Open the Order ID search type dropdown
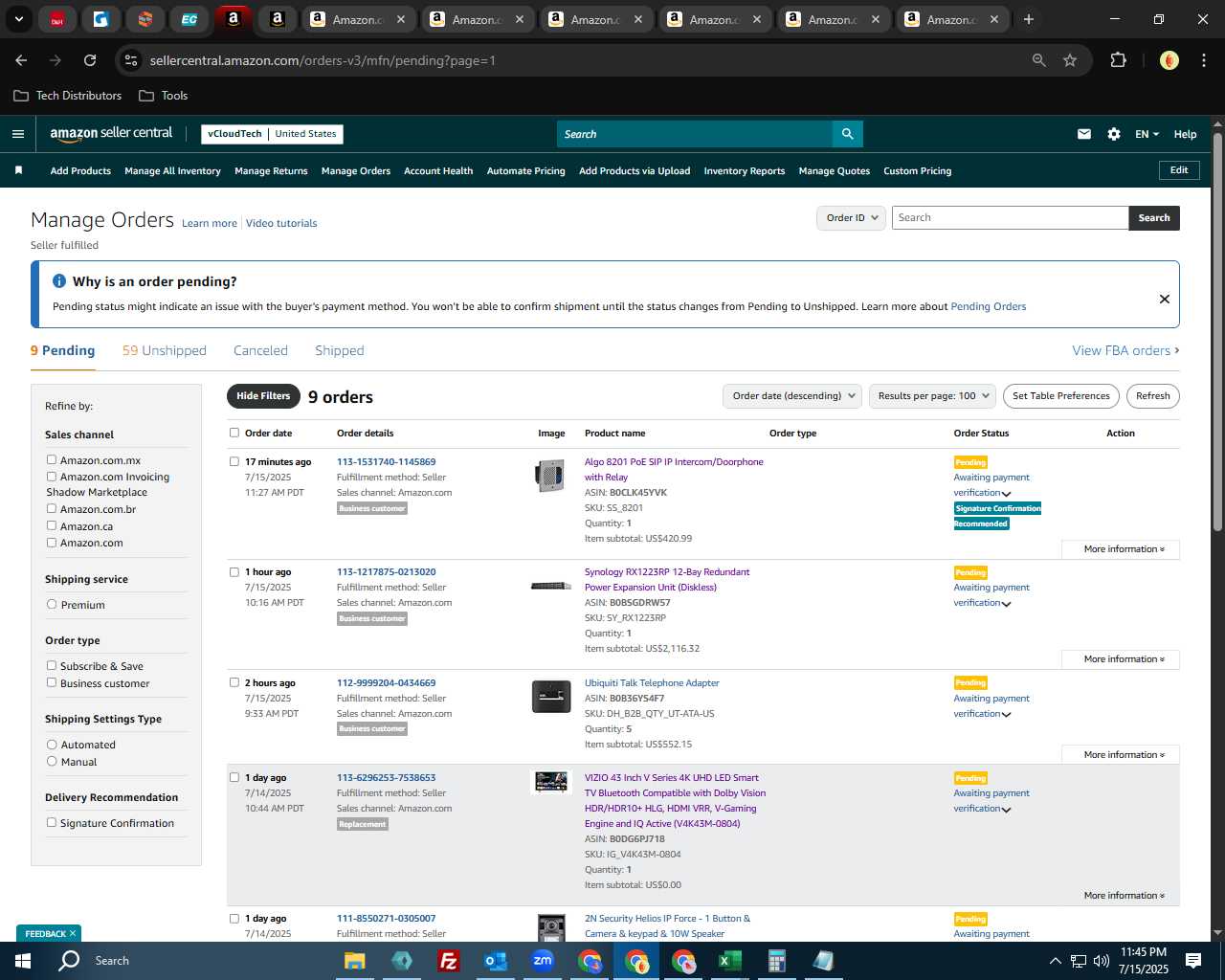Image resolution: width=1225 pixels, height=980 pixels. [850, 218]
